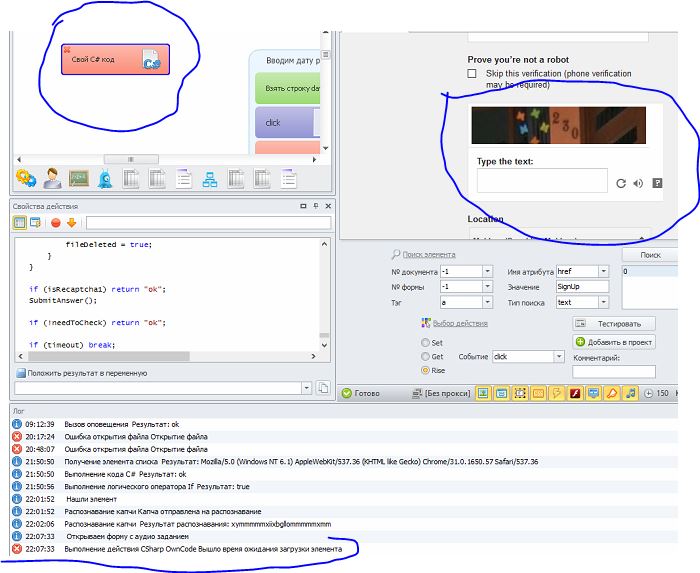Open the blue network diagram icon
The width and height of the screenshot is (700, 573).
tap(210, 179)
